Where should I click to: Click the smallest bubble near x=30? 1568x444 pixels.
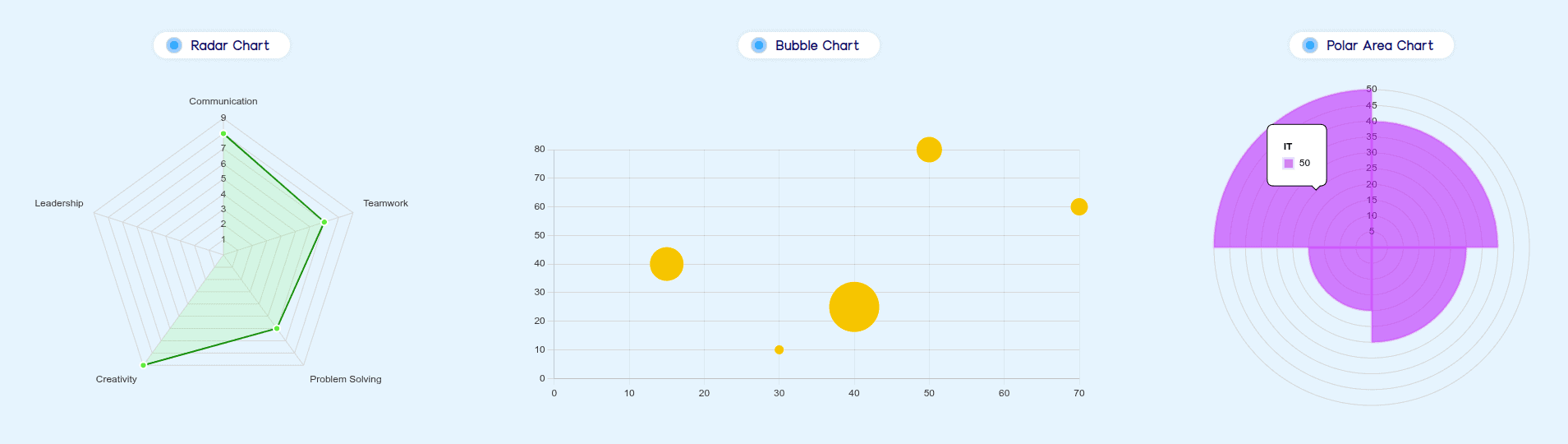[779, 349]
